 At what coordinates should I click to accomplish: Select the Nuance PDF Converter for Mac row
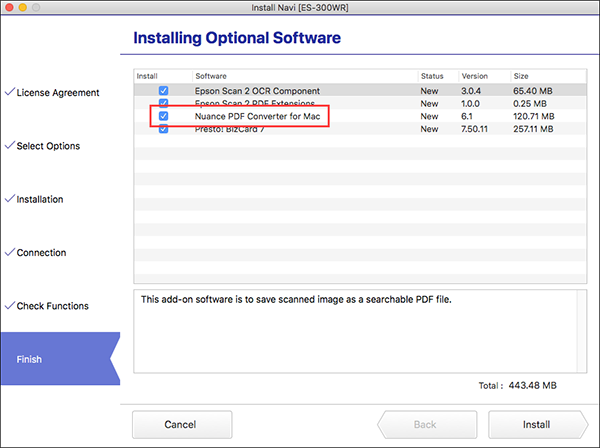point(360,116)
